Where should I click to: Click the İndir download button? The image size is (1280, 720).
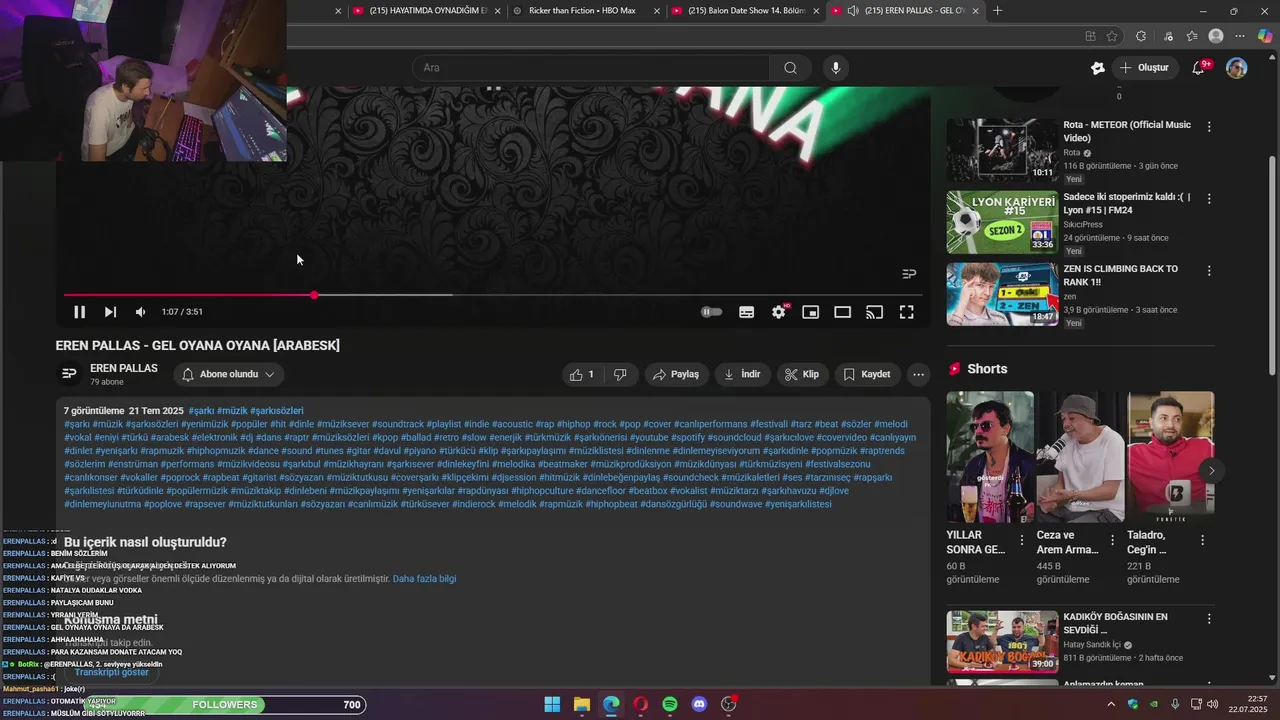(x=743, y=374)
